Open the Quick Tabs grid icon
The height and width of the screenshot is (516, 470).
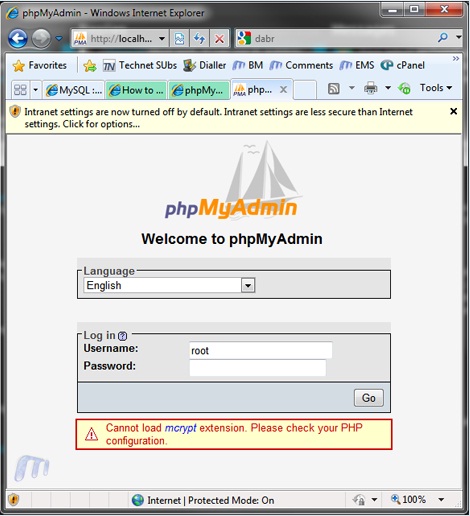pos(20,90)
